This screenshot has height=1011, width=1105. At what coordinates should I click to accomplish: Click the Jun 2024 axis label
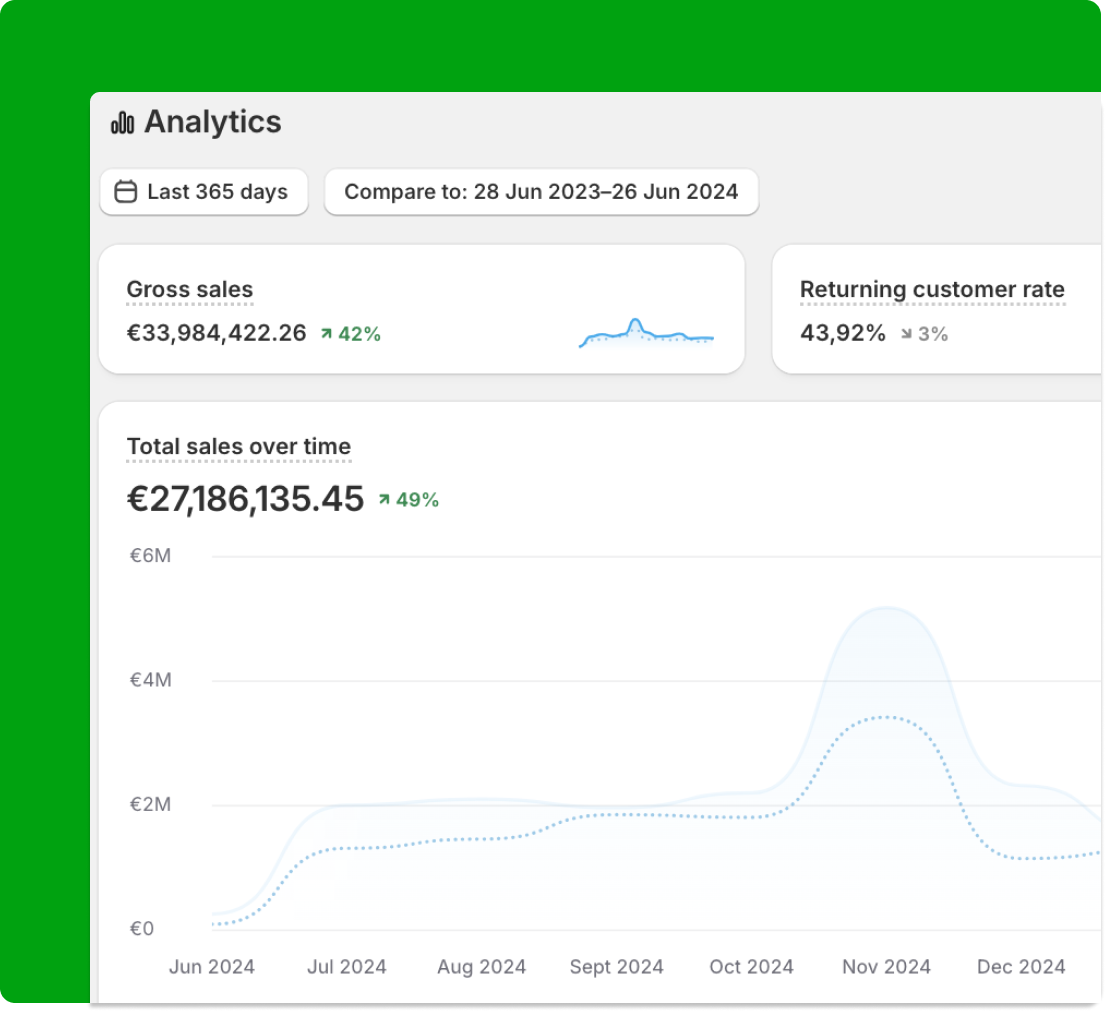[211, 967]
